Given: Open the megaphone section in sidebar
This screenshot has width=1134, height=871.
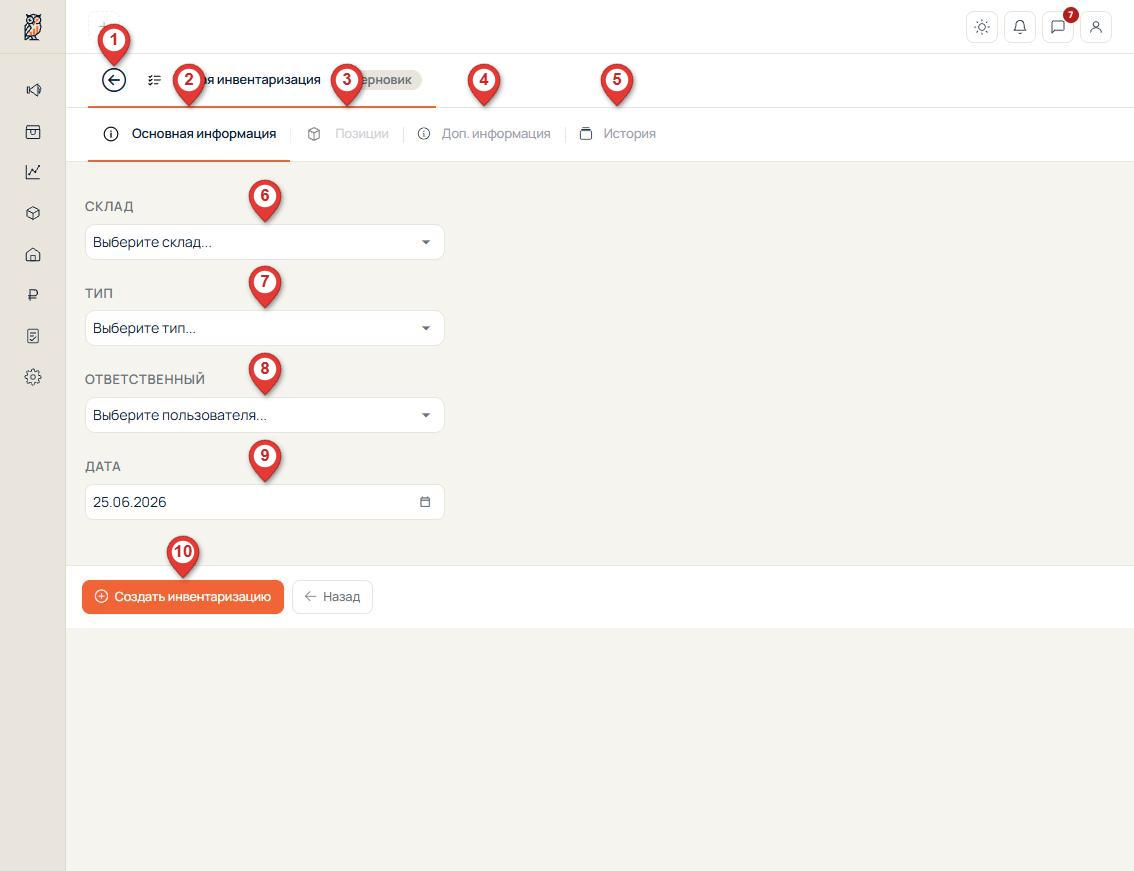Looking at the screenshot, I should point(33,90).
